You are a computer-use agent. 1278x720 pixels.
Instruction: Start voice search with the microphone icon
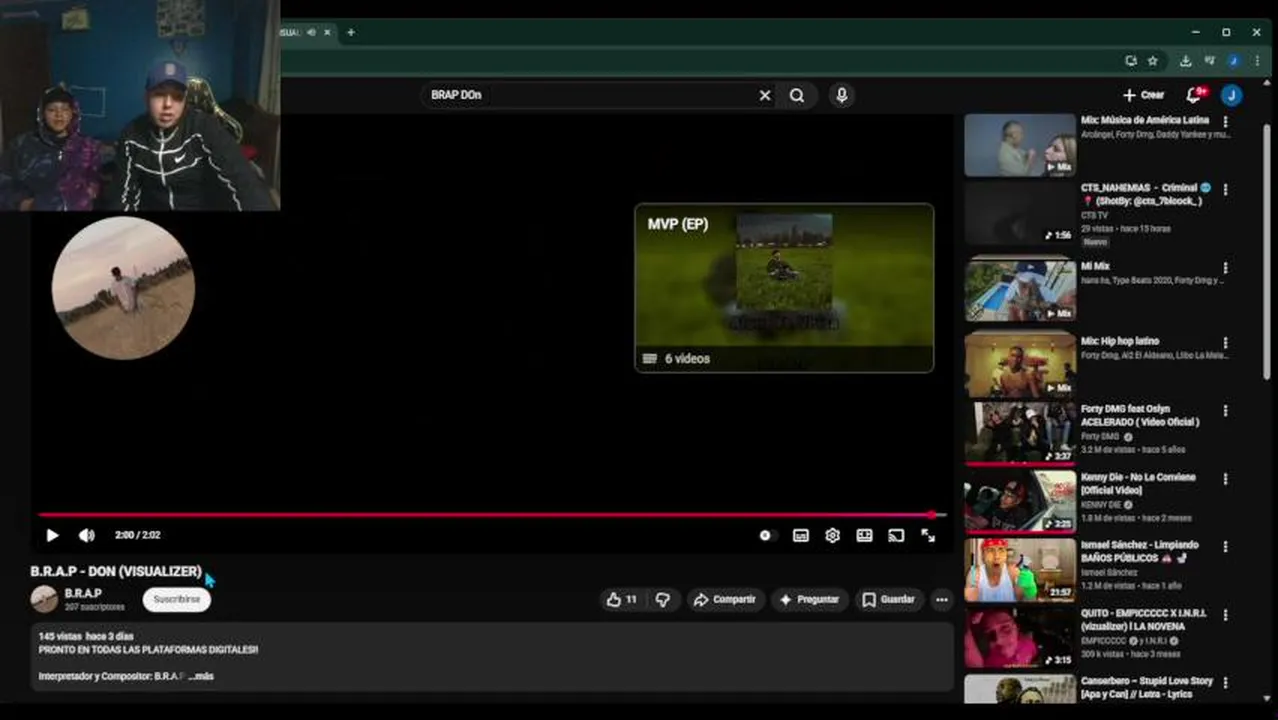(x=842, y=95)
